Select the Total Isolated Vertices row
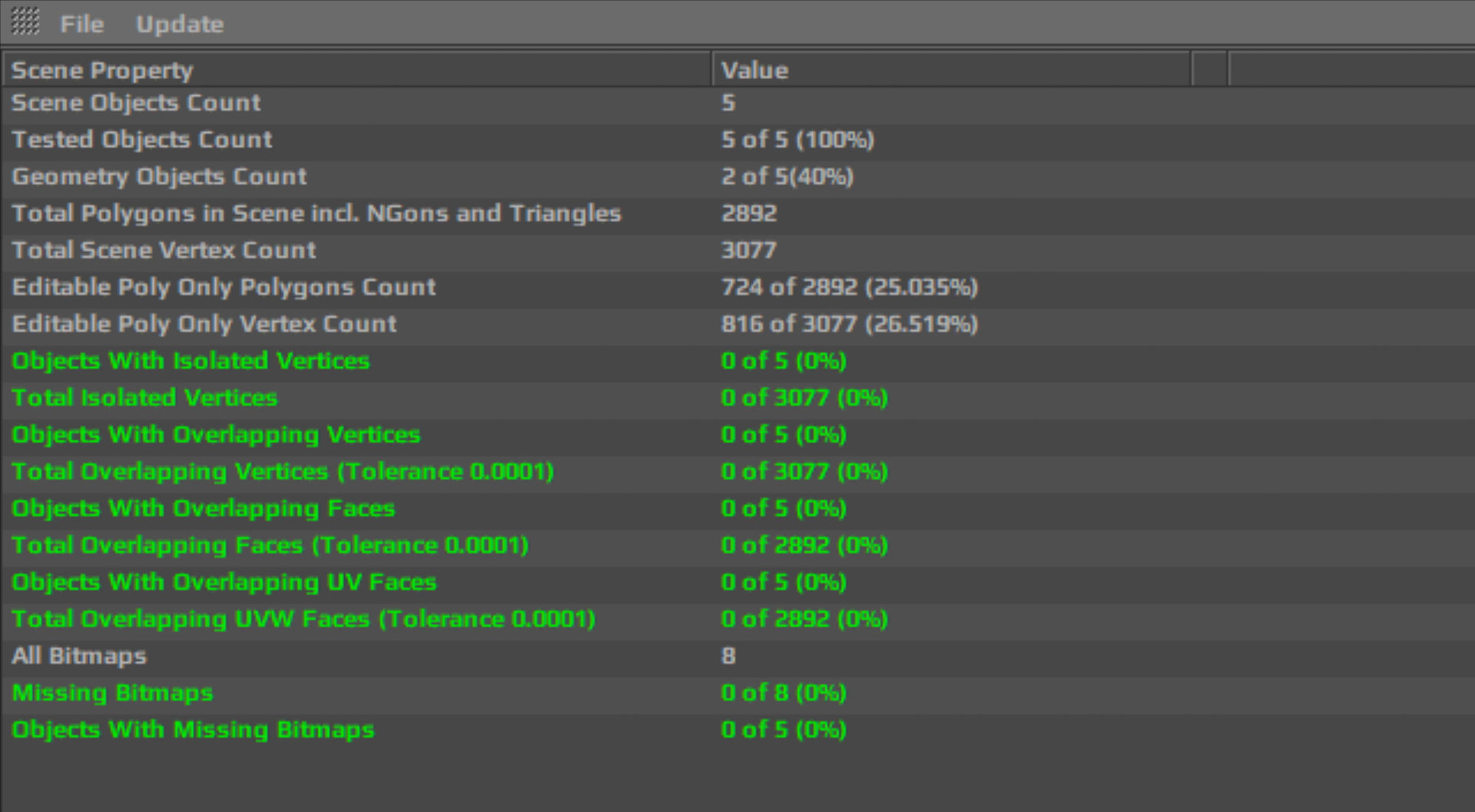Screen dimensions: 1475x812 [x=737, y=398]
